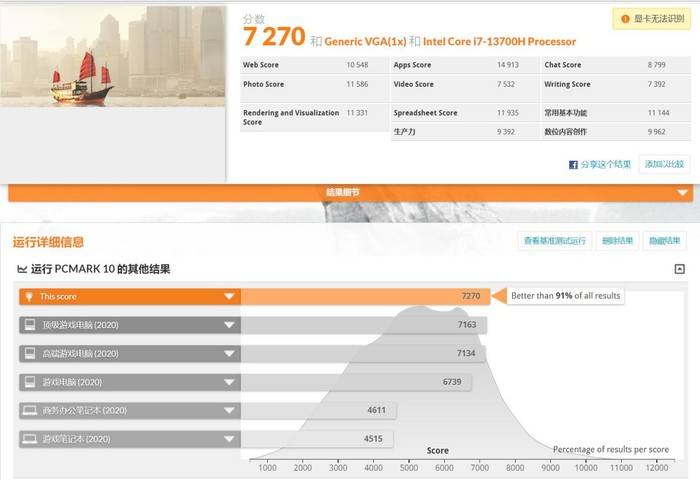Image resolution: width=700 pixels, height=480 pixels.
Task: Click the 4515 score bar value
Action: 373,439
